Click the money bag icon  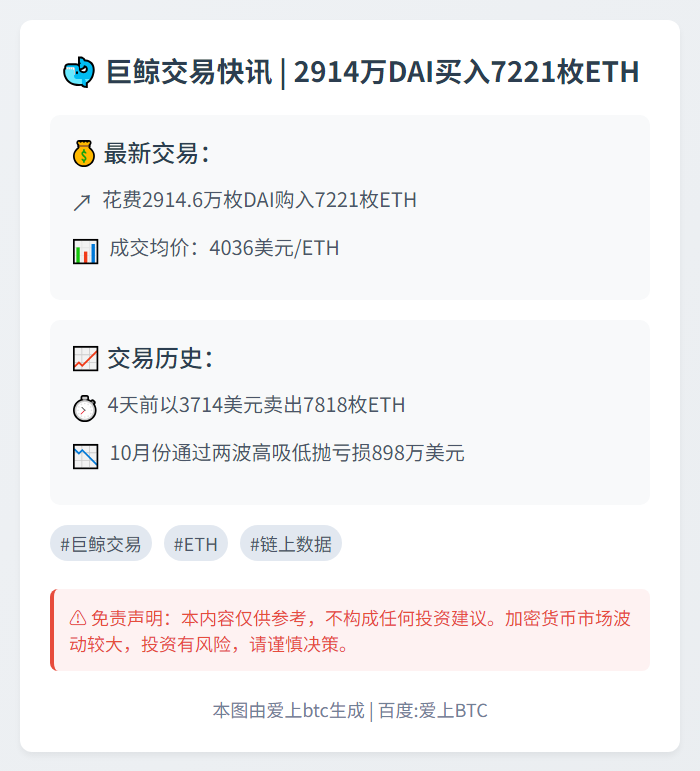pos(84,154)
